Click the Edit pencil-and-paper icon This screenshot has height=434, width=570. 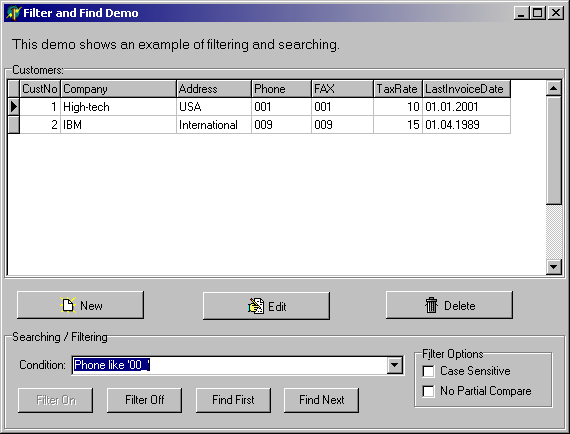pos(256,306)
